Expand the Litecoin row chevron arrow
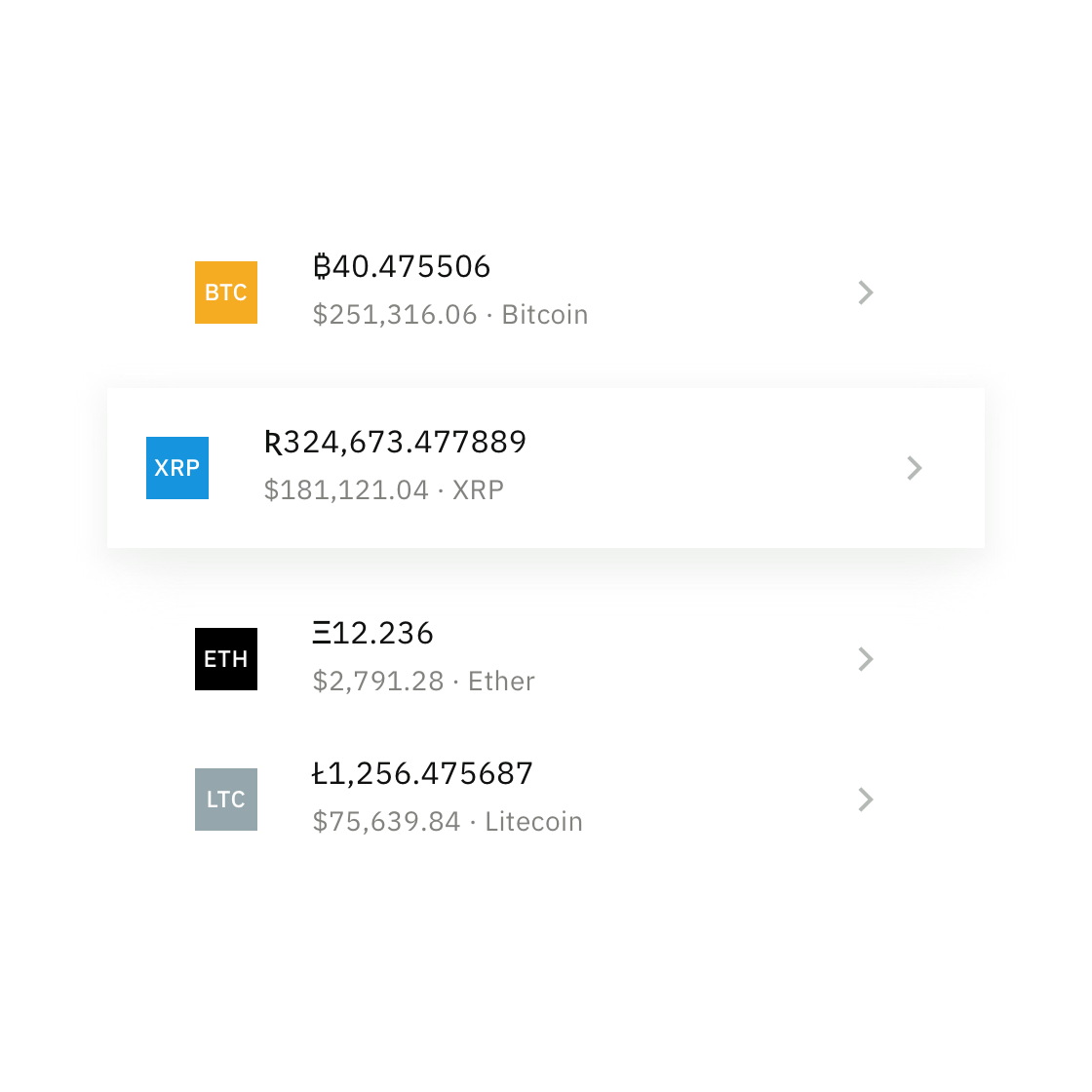This screenshot has width=1092, height=1092. (866, 799)
